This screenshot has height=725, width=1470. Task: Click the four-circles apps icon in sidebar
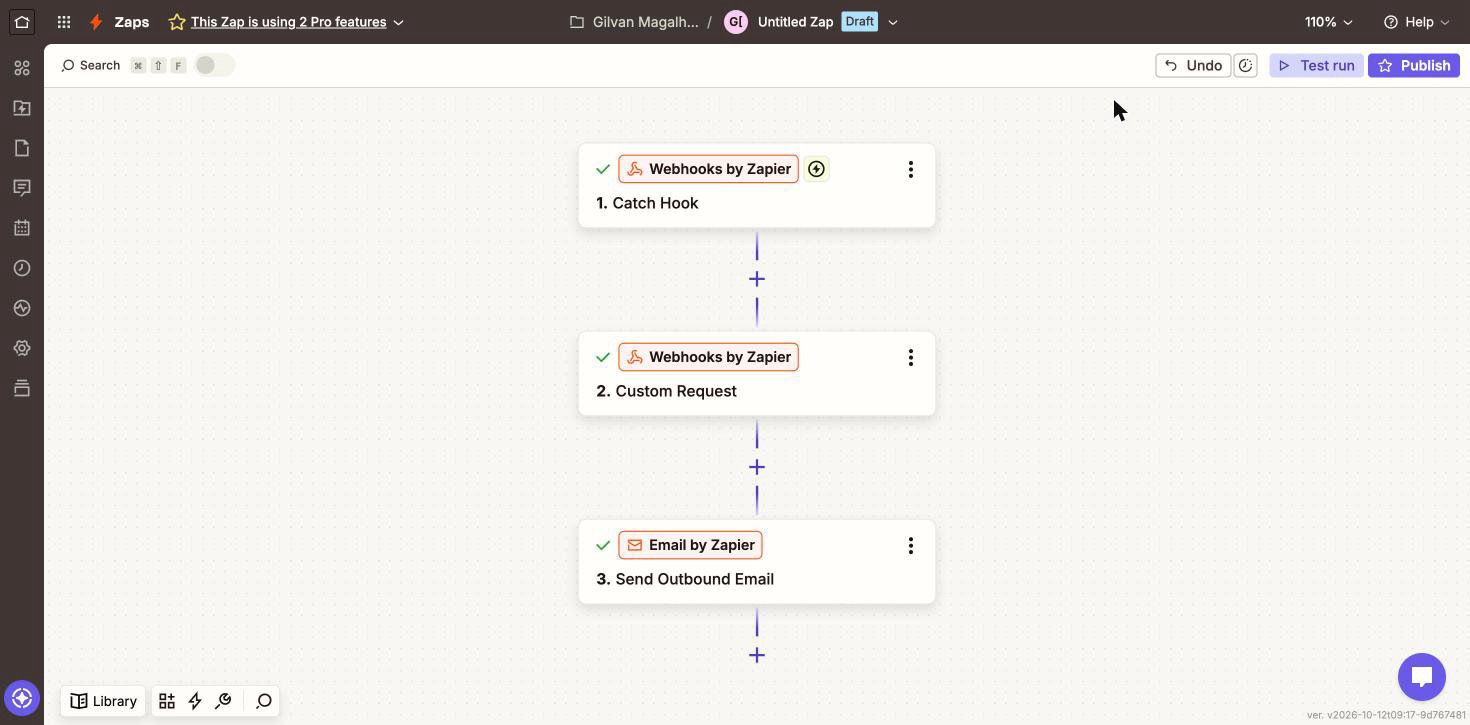22,68
